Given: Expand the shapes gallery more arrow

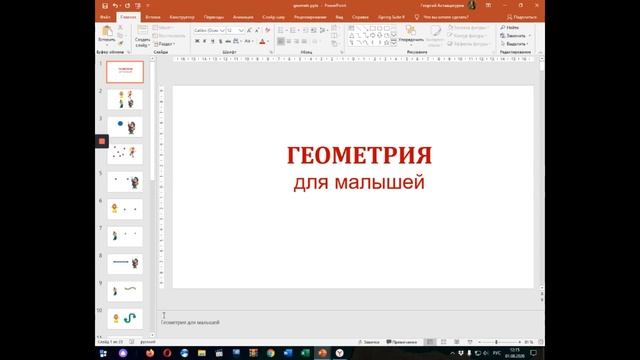Looking at the screenshot, I should (393, 42).
